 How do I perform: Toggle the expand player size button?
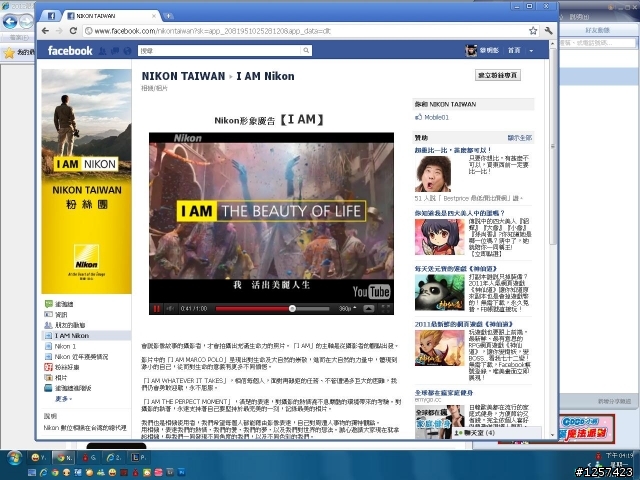[x=369, y=309]
